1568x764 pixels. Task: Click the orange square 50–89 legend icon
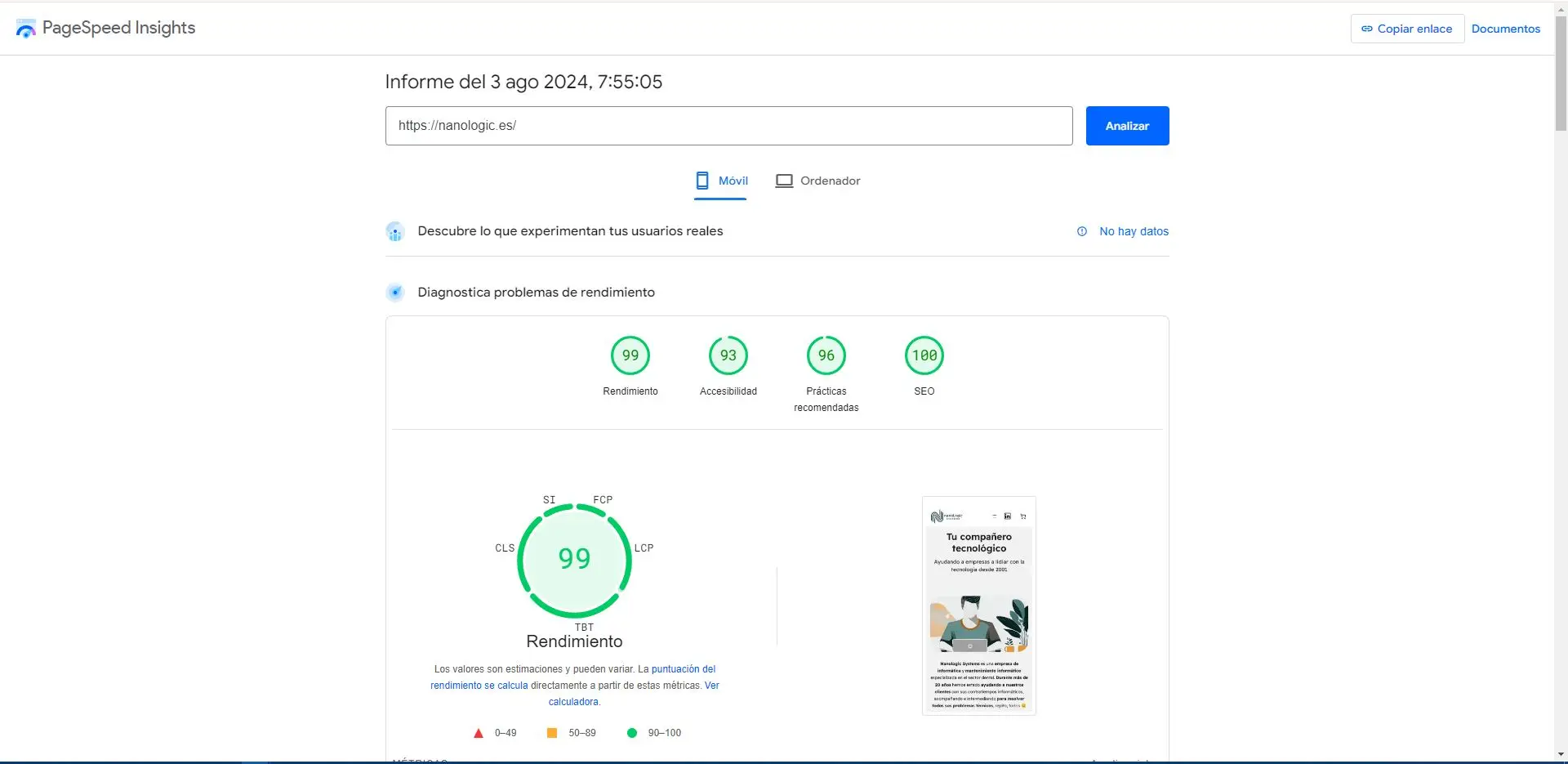point(552,733)
